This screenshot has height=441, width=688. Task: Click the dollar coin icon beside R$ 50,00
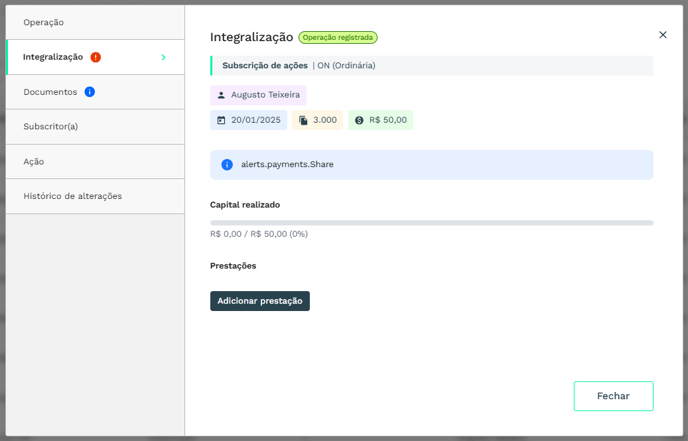(x=359, y=120)
